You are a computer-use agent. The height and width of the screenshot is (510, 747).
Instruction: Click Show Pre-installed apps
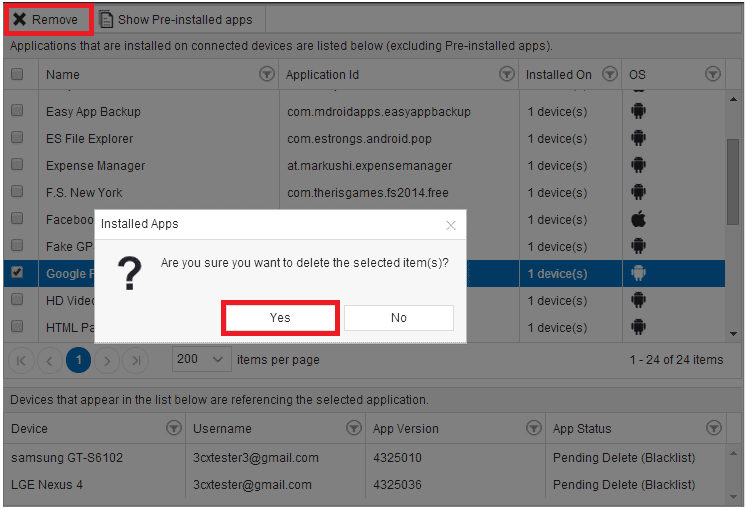point(176,20)
